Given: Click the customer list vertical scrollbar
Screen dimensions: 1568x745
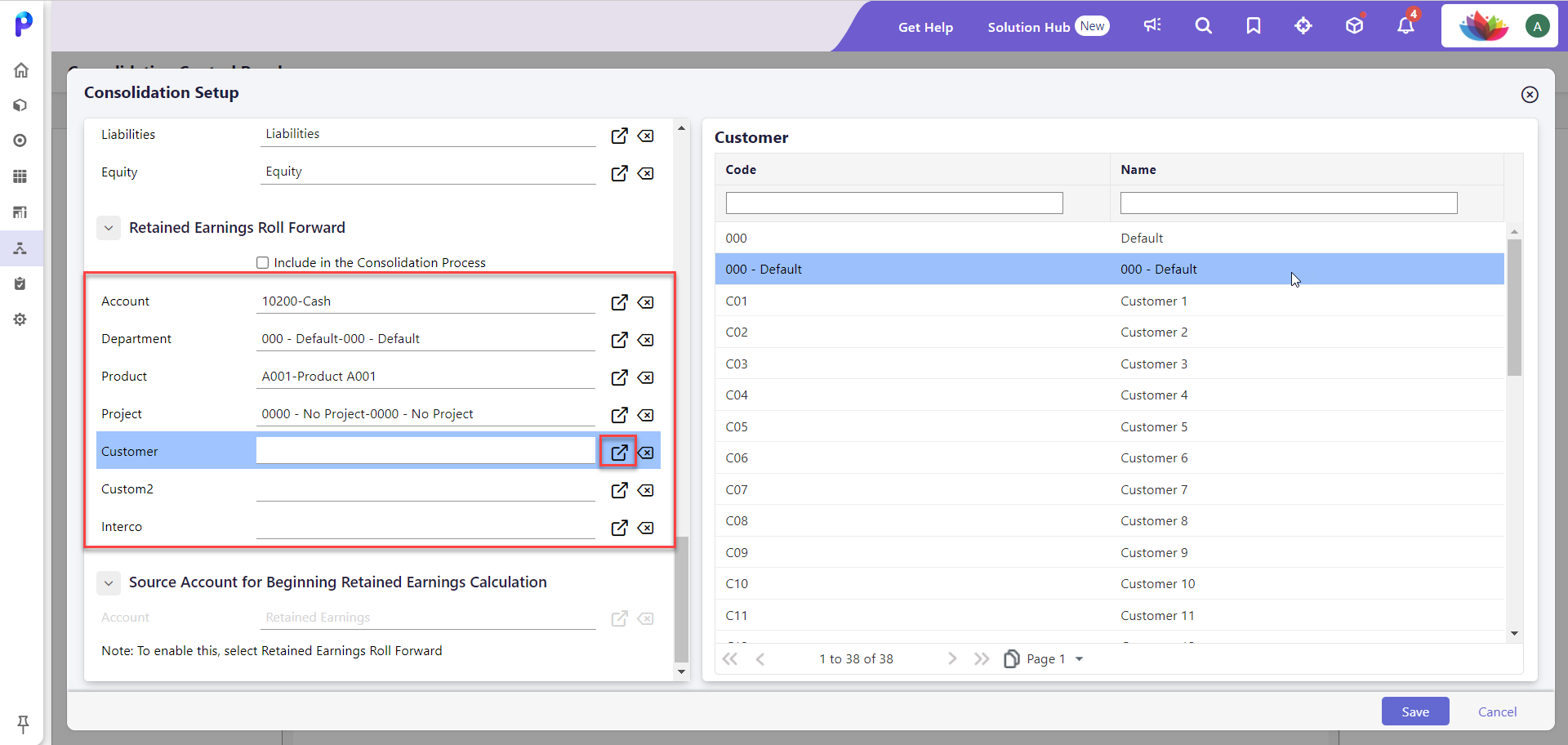Looking at the screenshot, I should point(1514,307).
